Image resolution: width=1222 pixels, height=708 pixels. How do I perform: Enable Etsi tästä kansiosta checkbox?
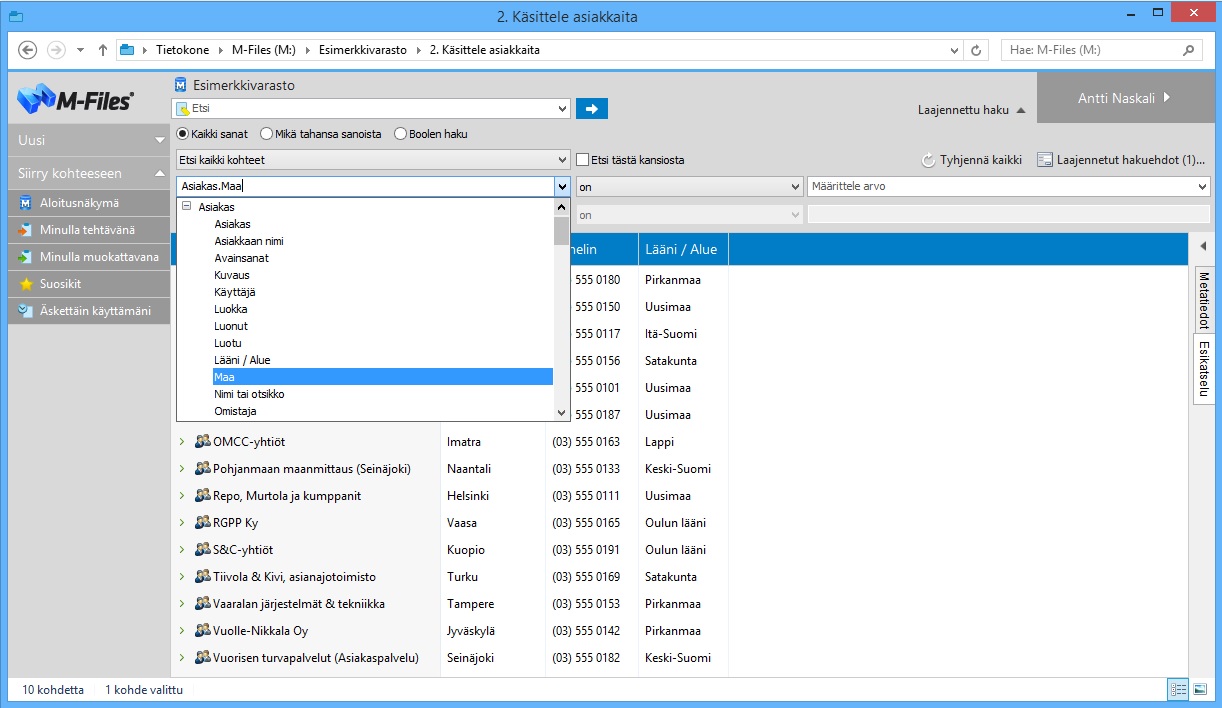click(x=582, y=160)
